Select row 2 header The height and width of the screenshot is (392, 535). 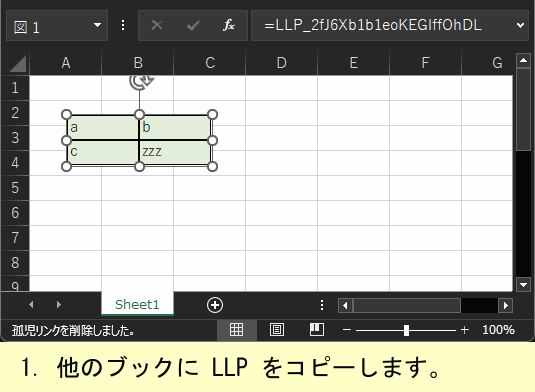coord(15,113)
